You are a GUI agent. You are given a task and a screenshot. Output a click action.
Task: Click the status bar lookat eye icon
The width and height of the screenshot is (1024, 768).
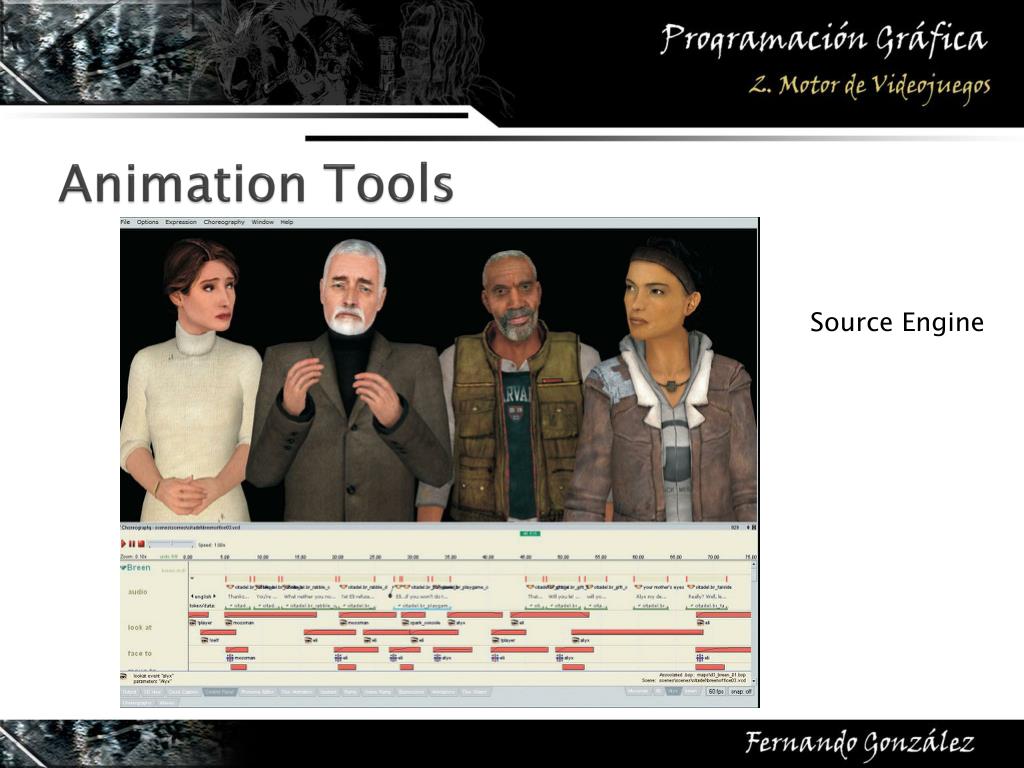pyautogui.click(x=124, y=677)
